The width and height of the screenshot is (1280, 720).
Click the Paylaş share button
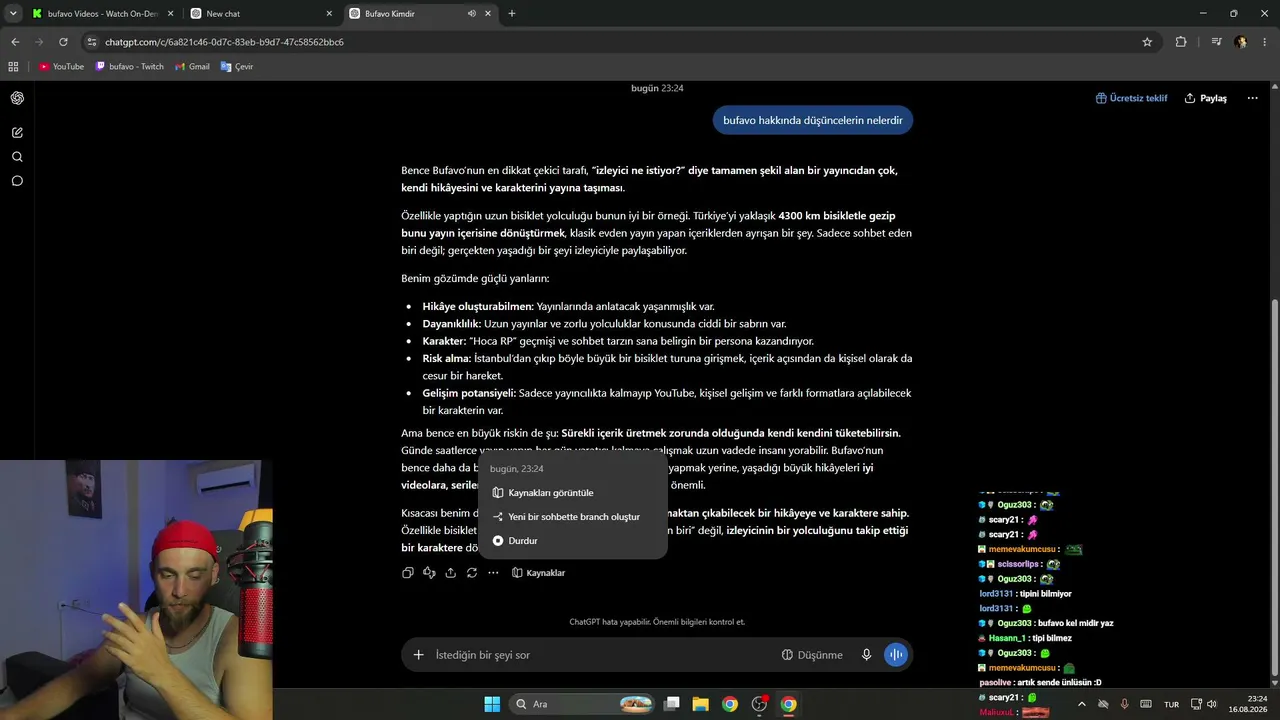coord(1206,98)
